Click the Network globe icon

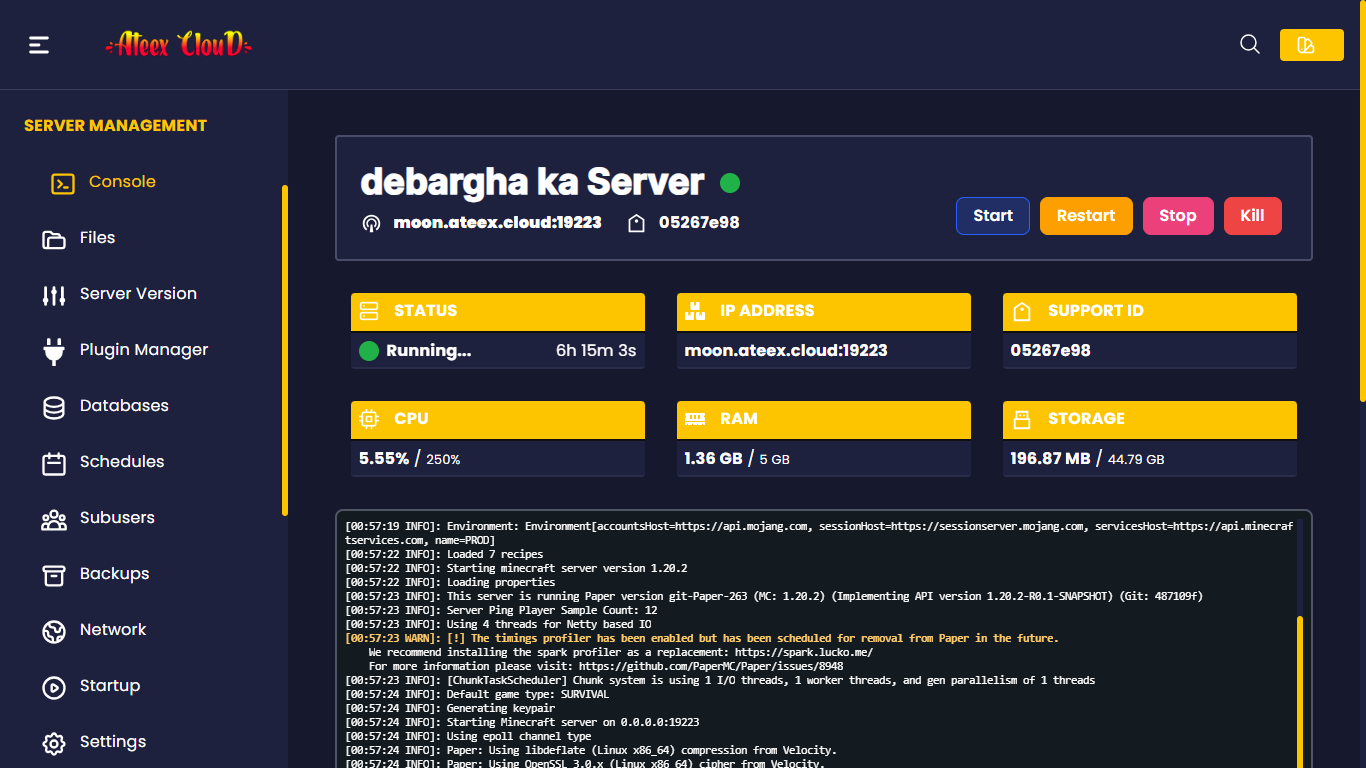click(x=53, y=630)
